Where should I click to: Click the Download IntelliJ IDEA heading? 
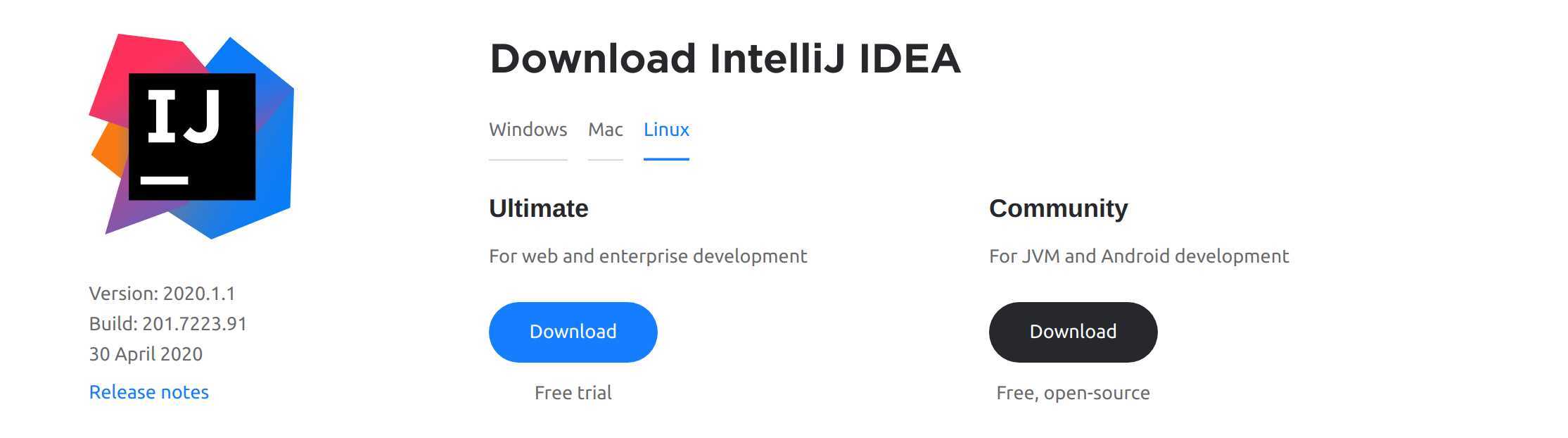pyautogui.click(x=725, y=58)
